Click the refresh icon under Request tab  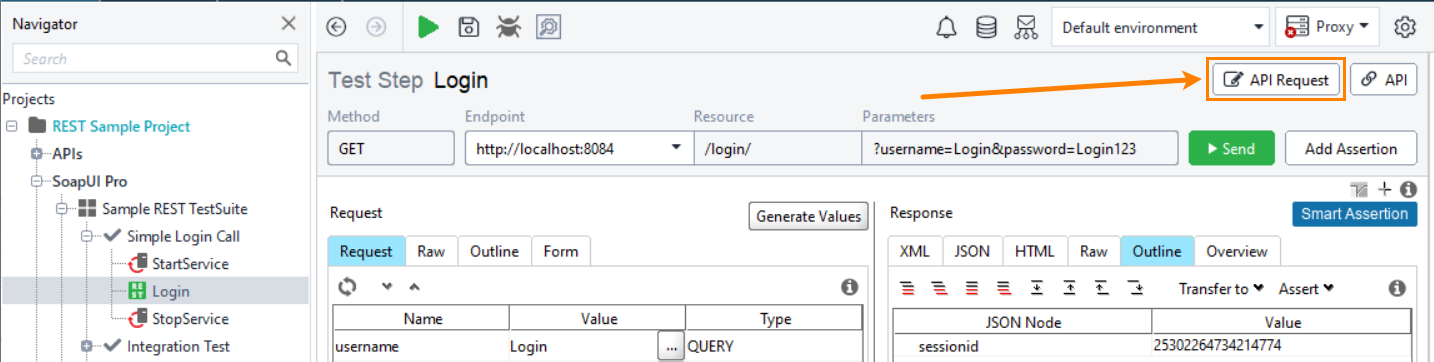click(347, 287)
